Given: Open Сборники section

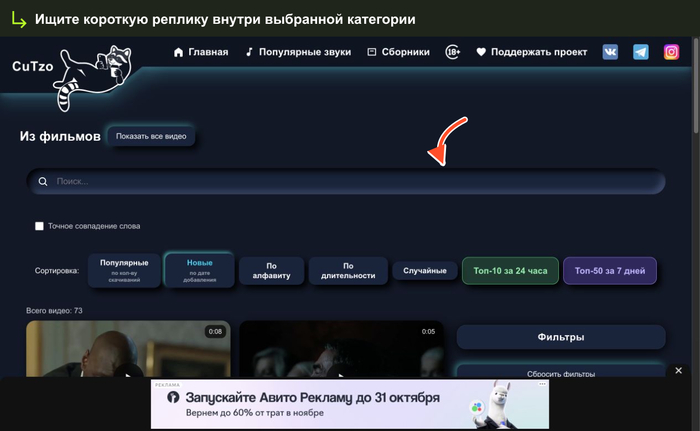Looking at the screenshot, I should pos(398,52).
